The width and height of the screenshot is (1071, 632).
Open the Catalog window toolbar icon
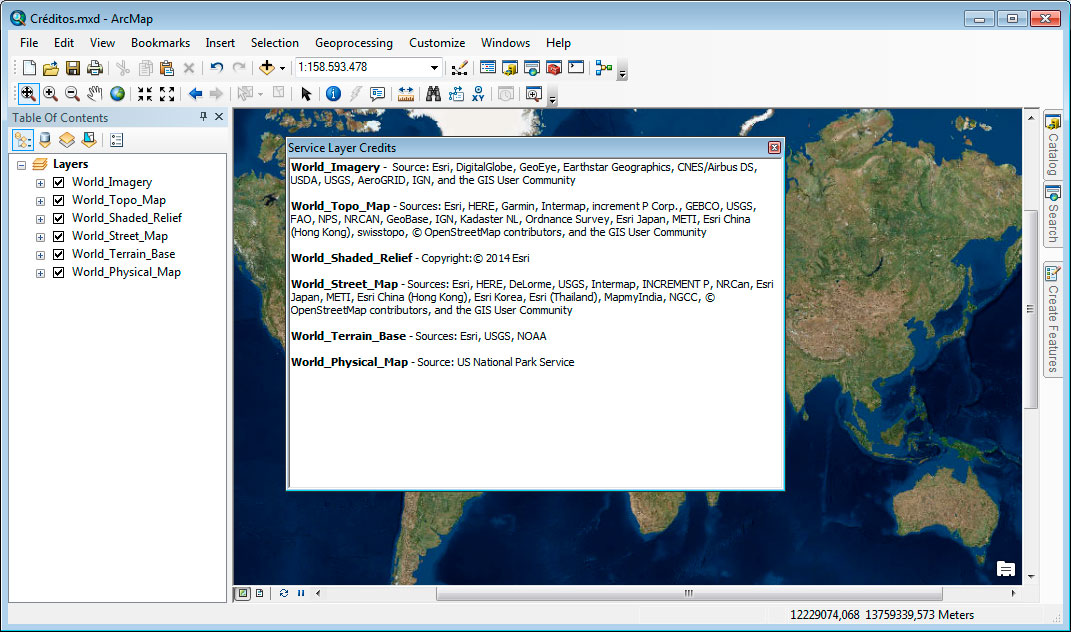click(510, 68)
